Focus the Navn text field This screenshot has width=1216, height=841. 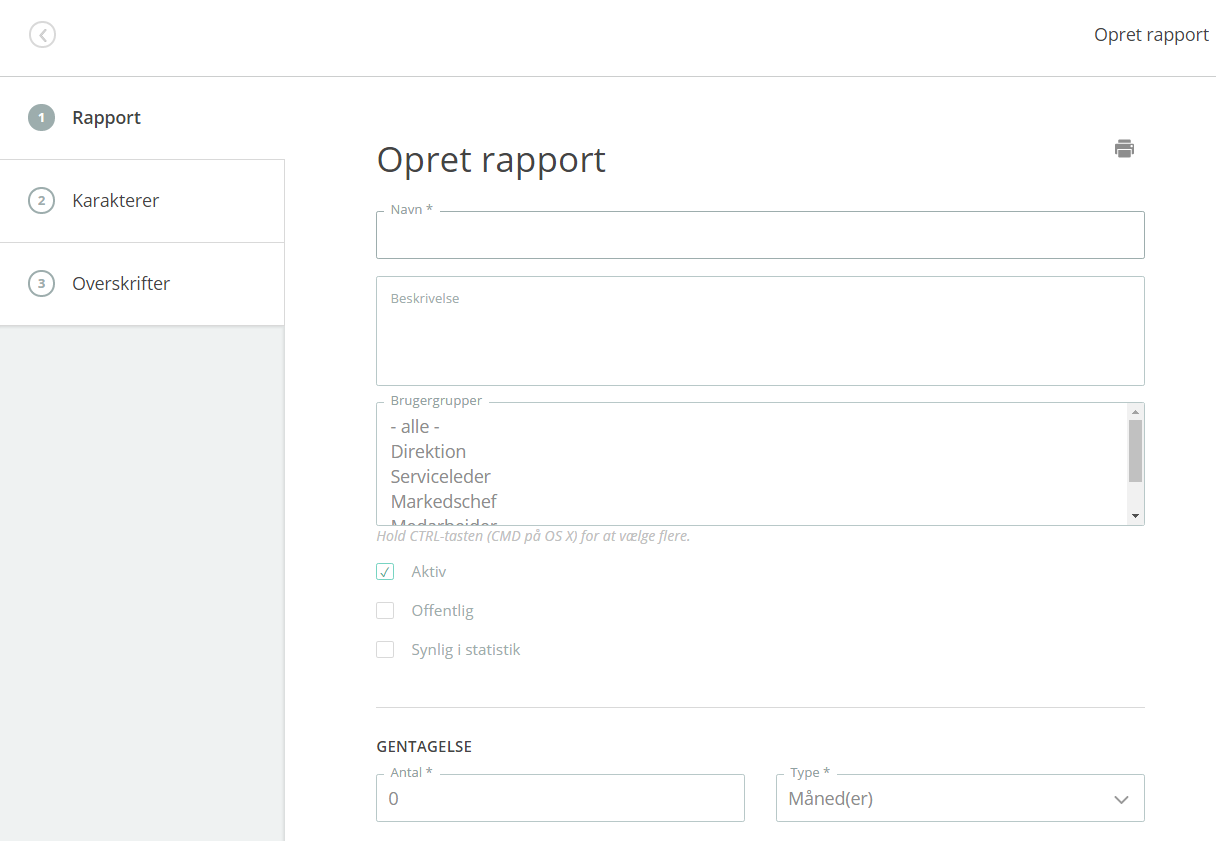[x=760, y=235]
